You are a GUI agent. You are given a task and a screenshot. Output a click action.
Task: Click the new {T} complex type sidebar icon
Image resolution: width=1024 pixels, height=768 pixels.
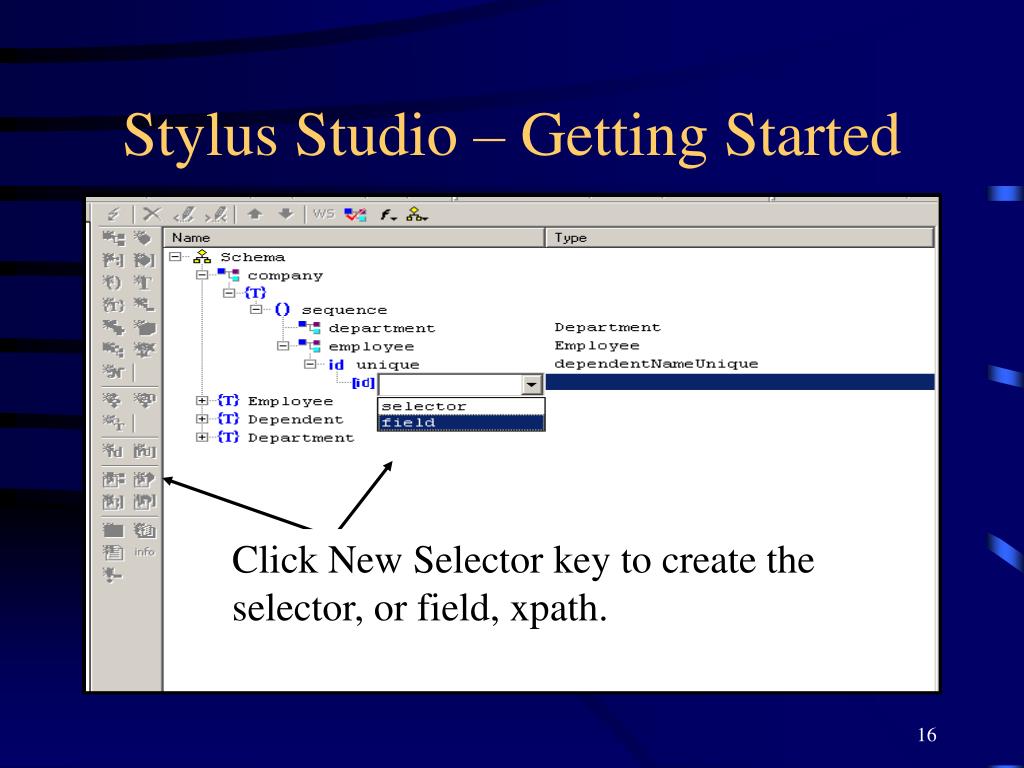click(x=112, y=304)
